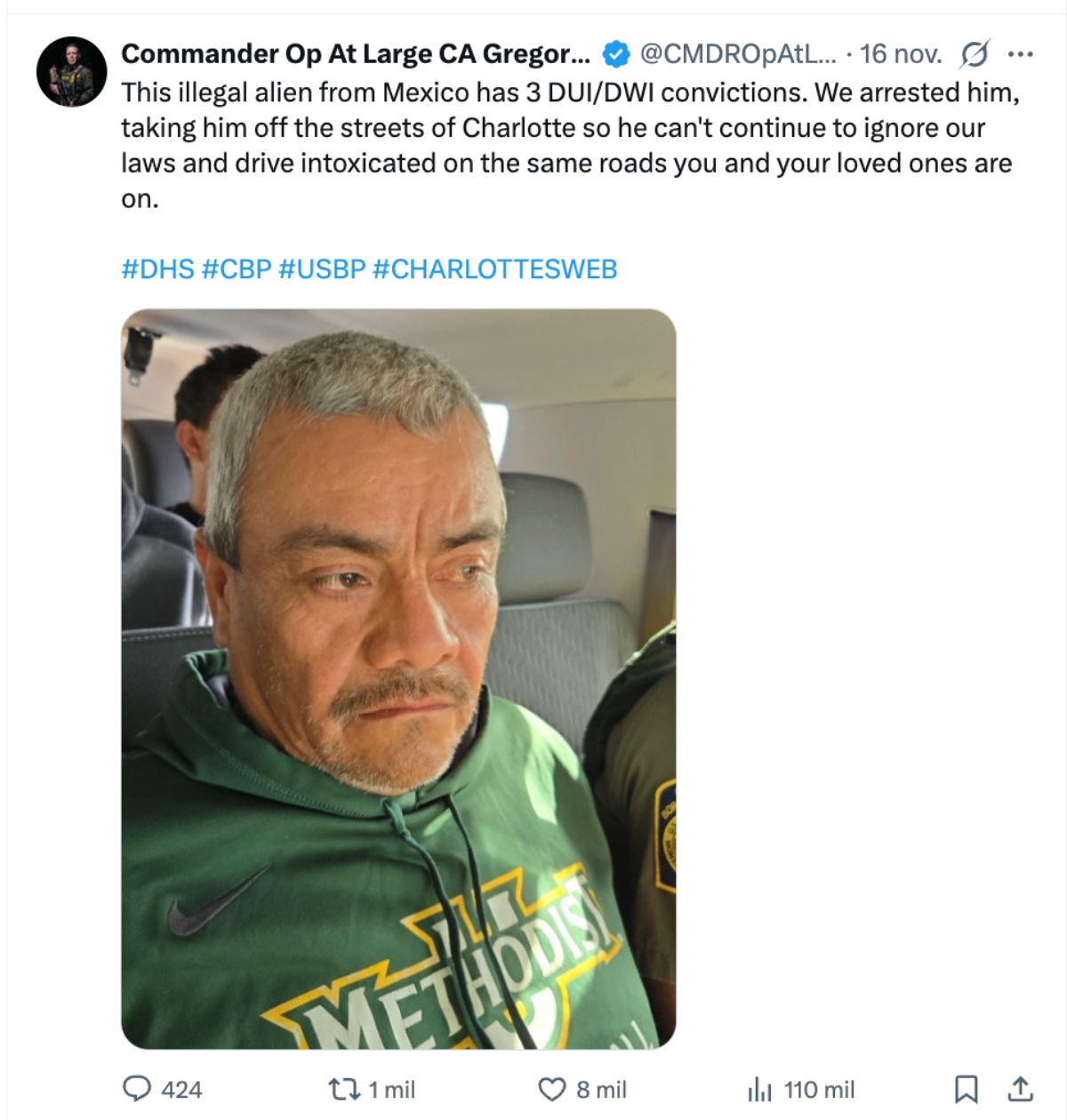The width and height of the screenshot is (1067, 1120).
Task: Click the blue verified badge
Action: coord(615,54)
